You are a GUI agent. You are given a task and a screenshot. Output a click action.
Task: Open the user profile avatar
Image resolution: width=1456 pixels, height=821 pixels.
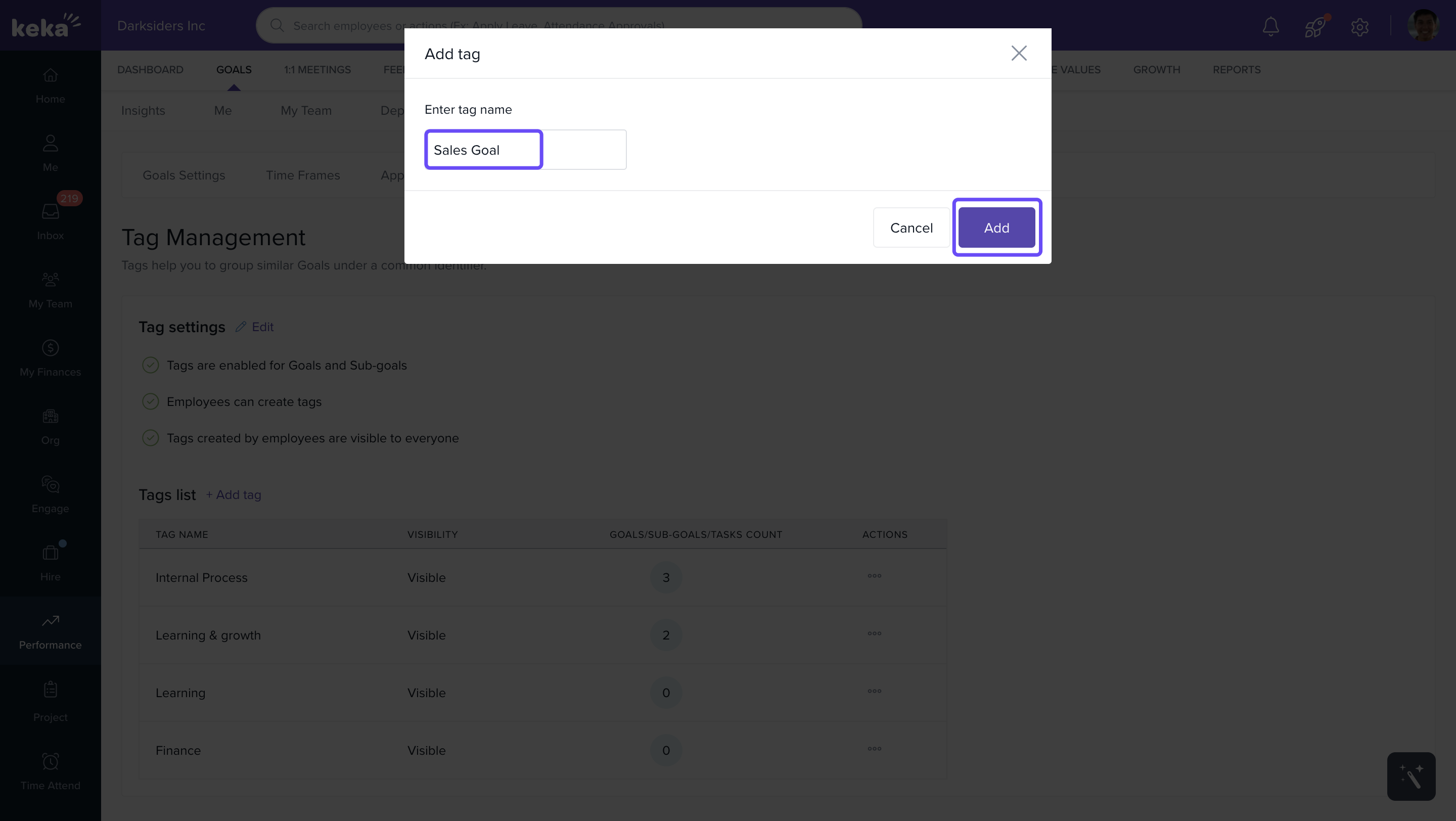pos(1423,26)
